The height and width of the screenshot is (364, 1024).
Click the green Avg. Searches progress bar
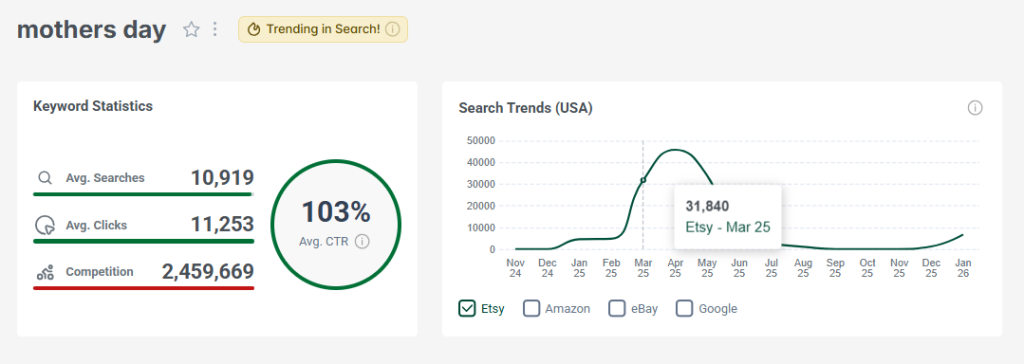point(143,194)
